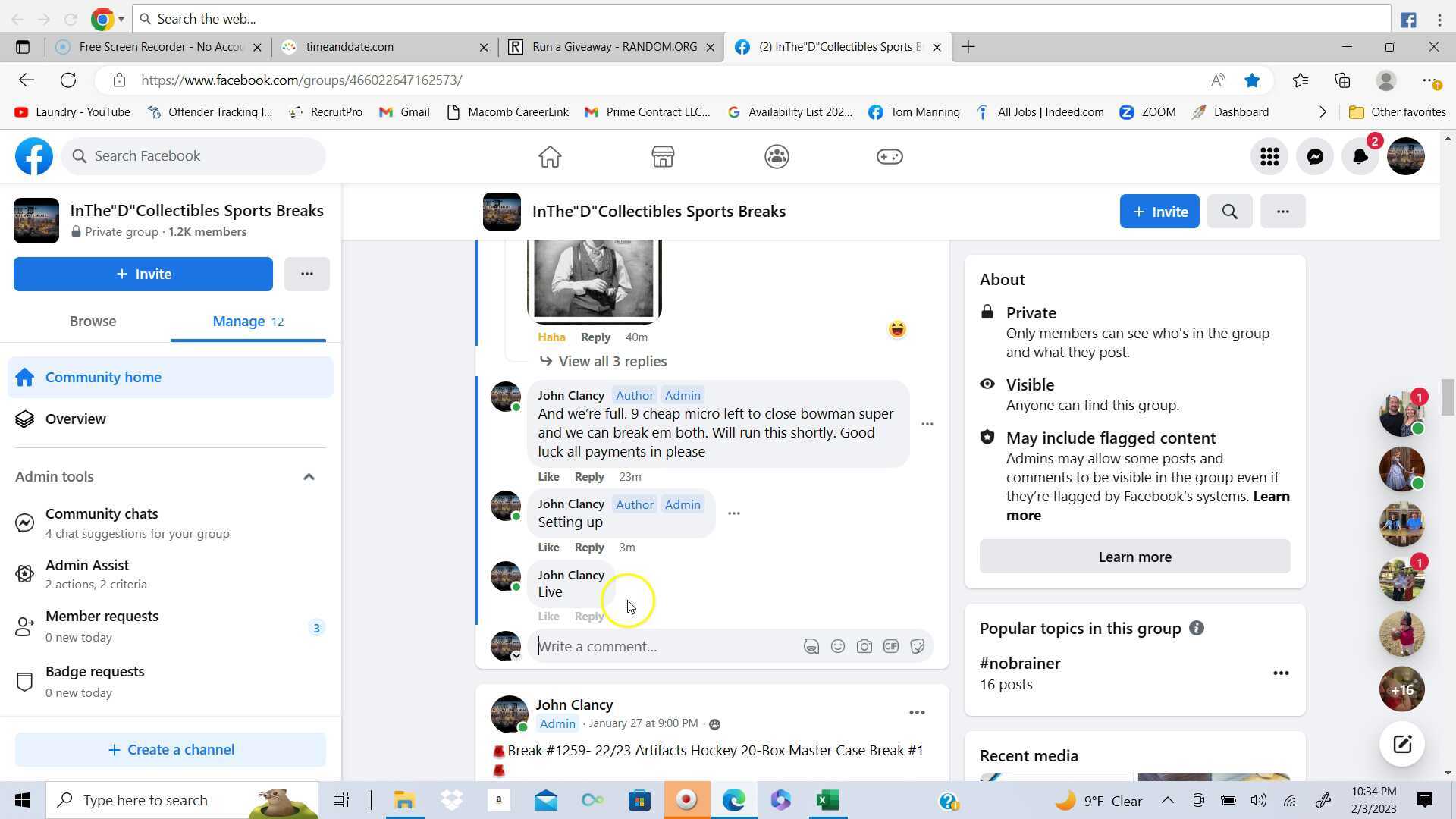
Task: Open the GIF picker in comment box
Action: click(890, 647)
